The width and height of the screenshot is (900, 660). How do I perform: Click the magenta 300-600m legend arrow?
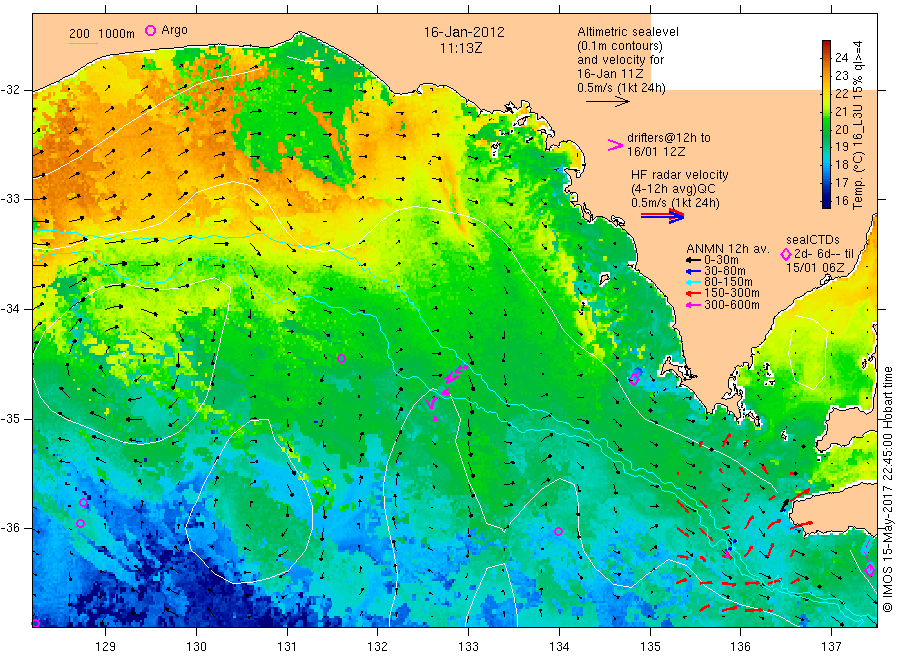693,305
